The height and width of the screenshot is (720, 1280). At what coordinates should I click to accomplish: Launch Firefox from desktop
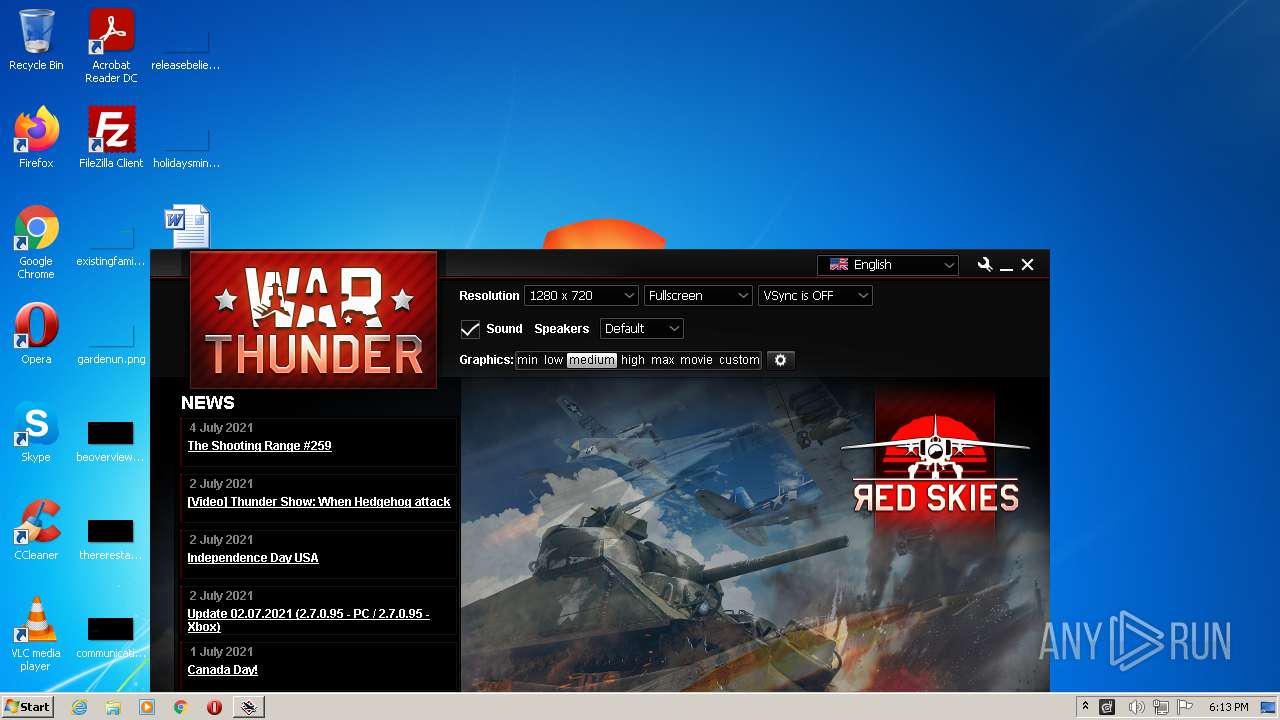pos(36,138)
